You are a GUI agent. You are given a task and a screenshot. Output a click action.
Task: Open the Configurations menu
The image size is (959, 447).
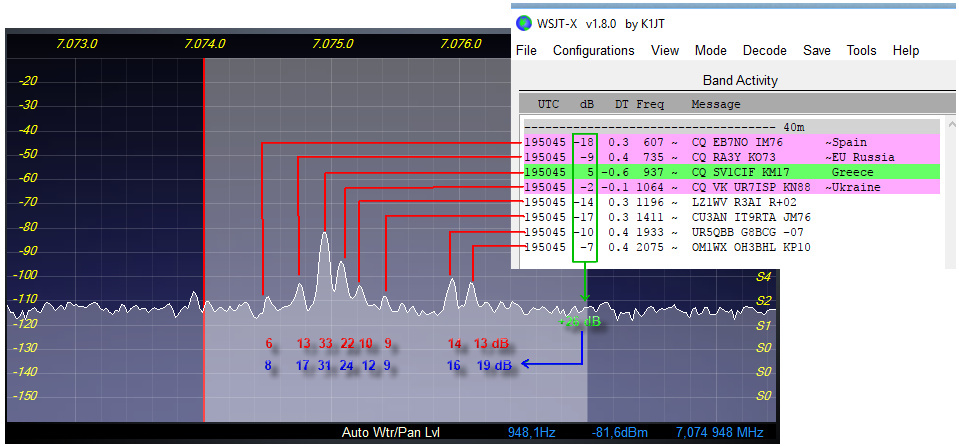593,50
